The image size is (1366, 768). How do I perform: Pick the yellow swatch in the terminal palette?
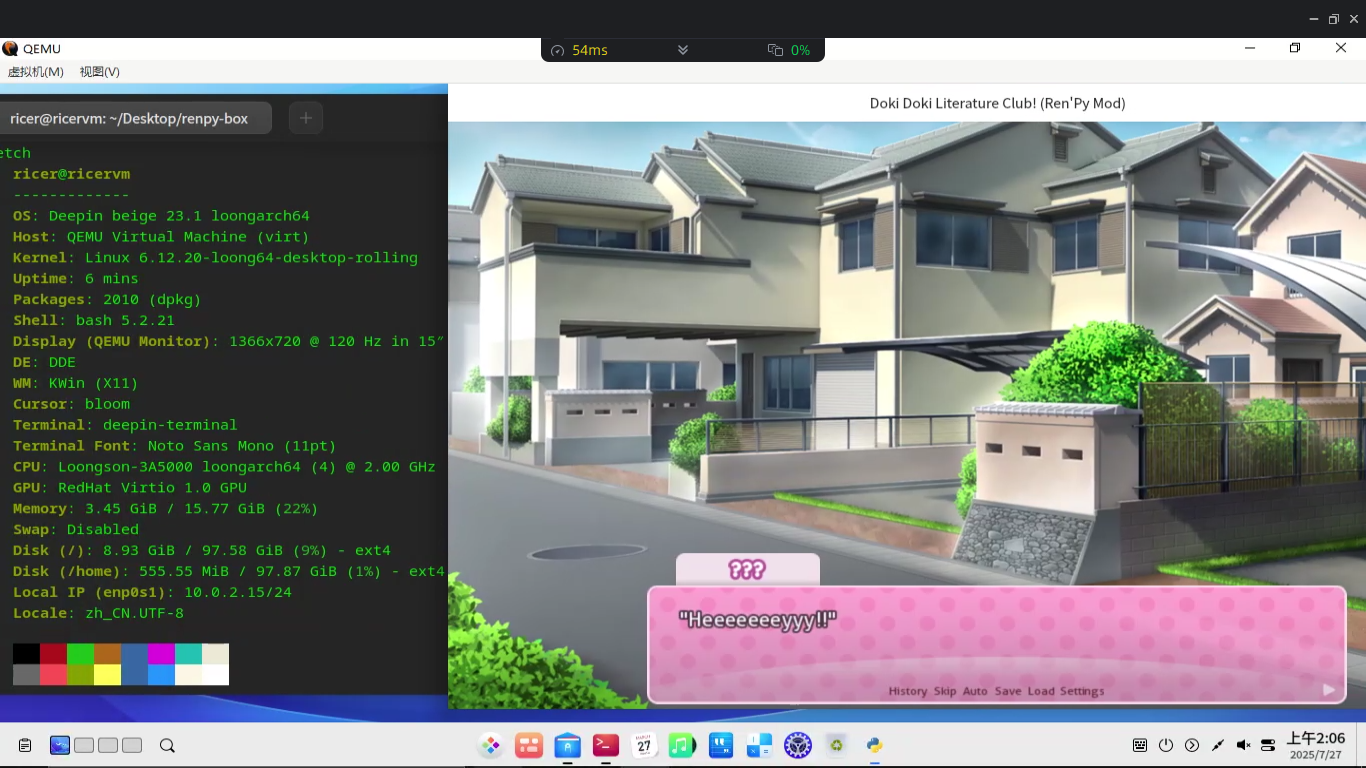[107, 675]
